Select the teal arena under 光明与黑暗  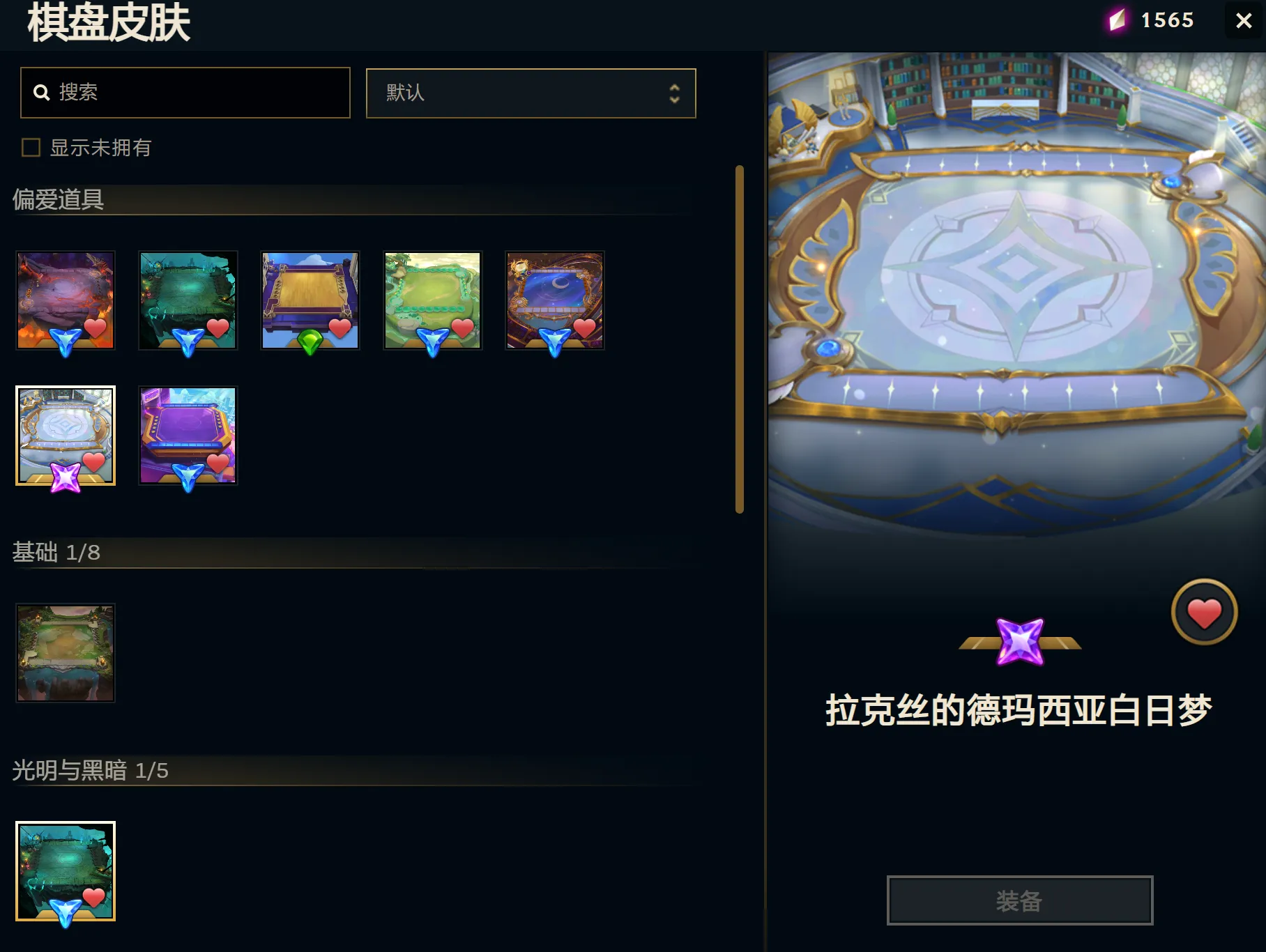pos(66,871)
